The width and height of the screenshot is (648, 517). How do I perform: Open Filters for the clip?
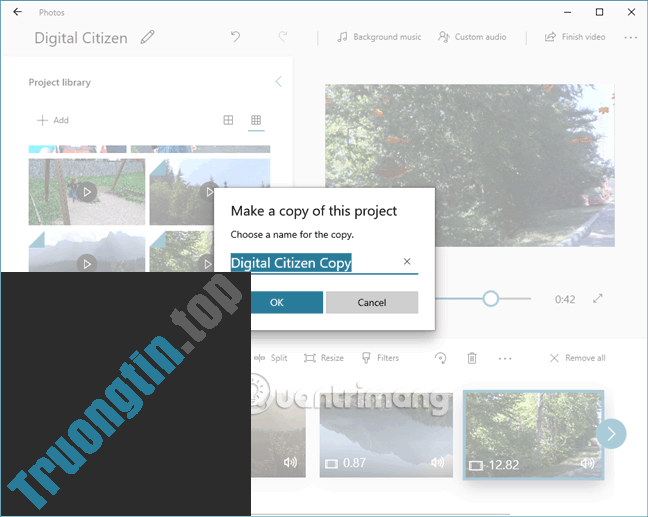pyautogui.click(x=381, y=358)
